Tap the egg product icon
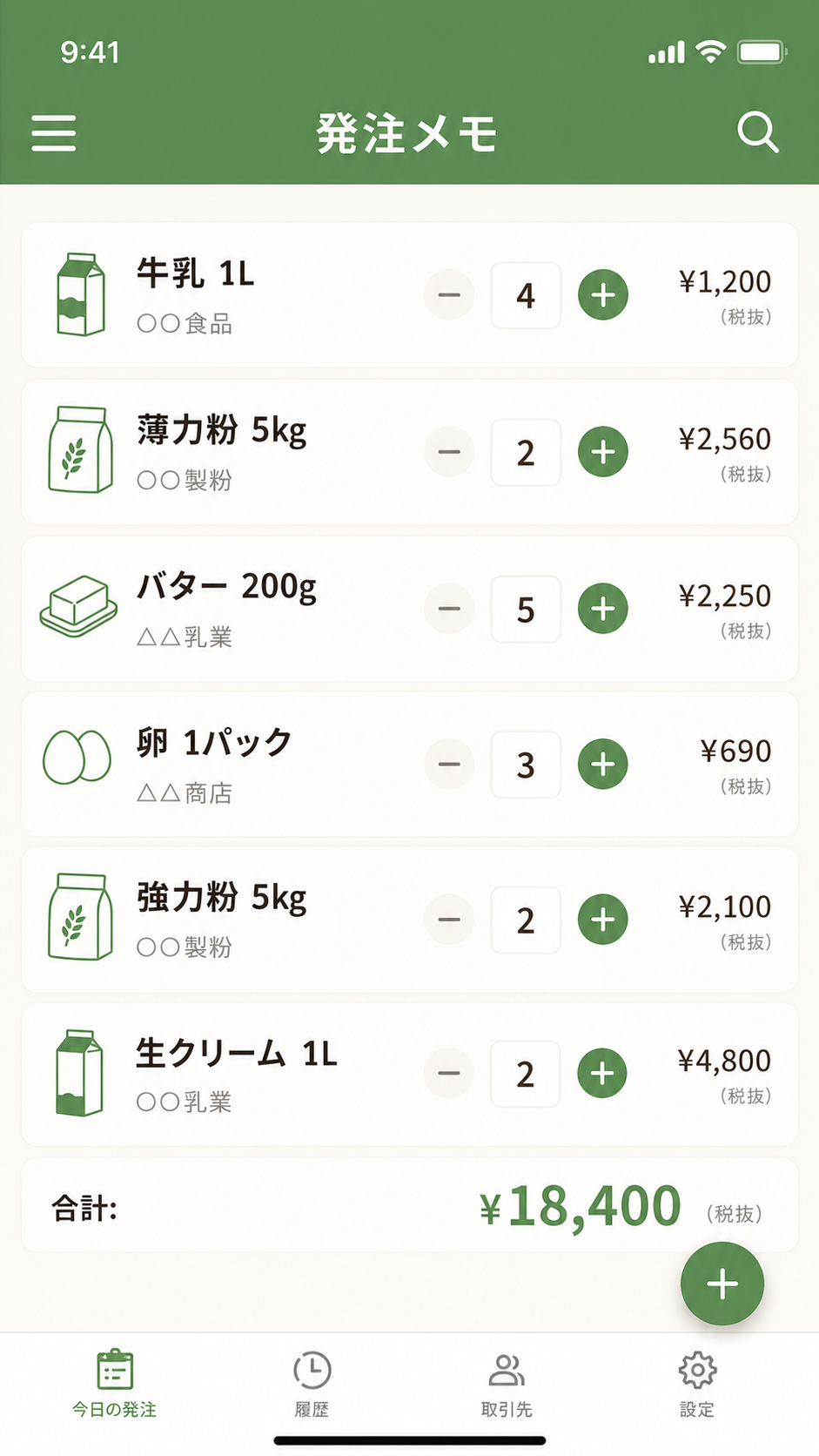The width and height of the screenshot is (819, 1456). pyautogui.click(x=77, y=756)
